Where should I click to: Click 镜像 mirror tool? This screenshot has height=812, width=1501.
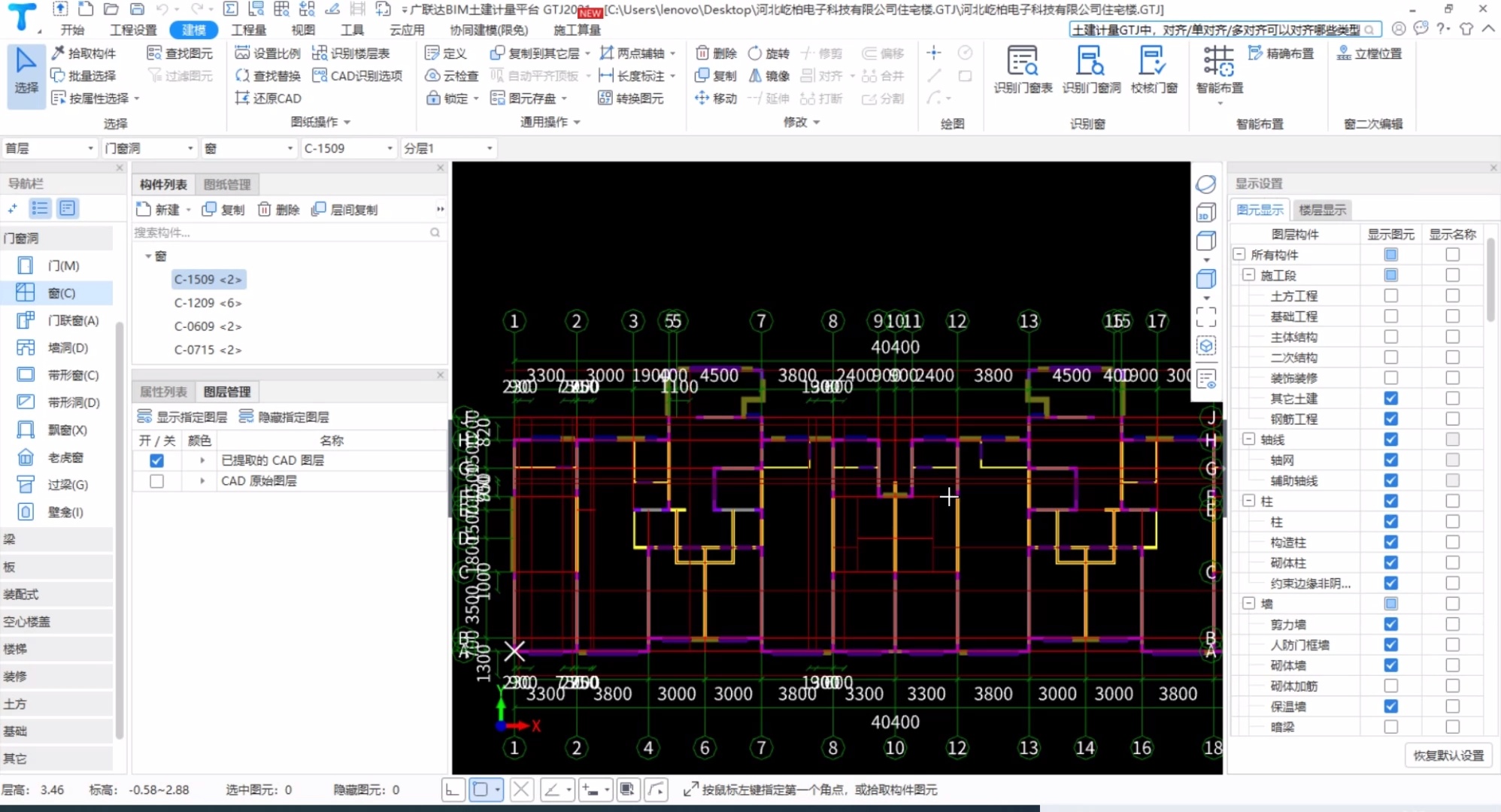769,76
